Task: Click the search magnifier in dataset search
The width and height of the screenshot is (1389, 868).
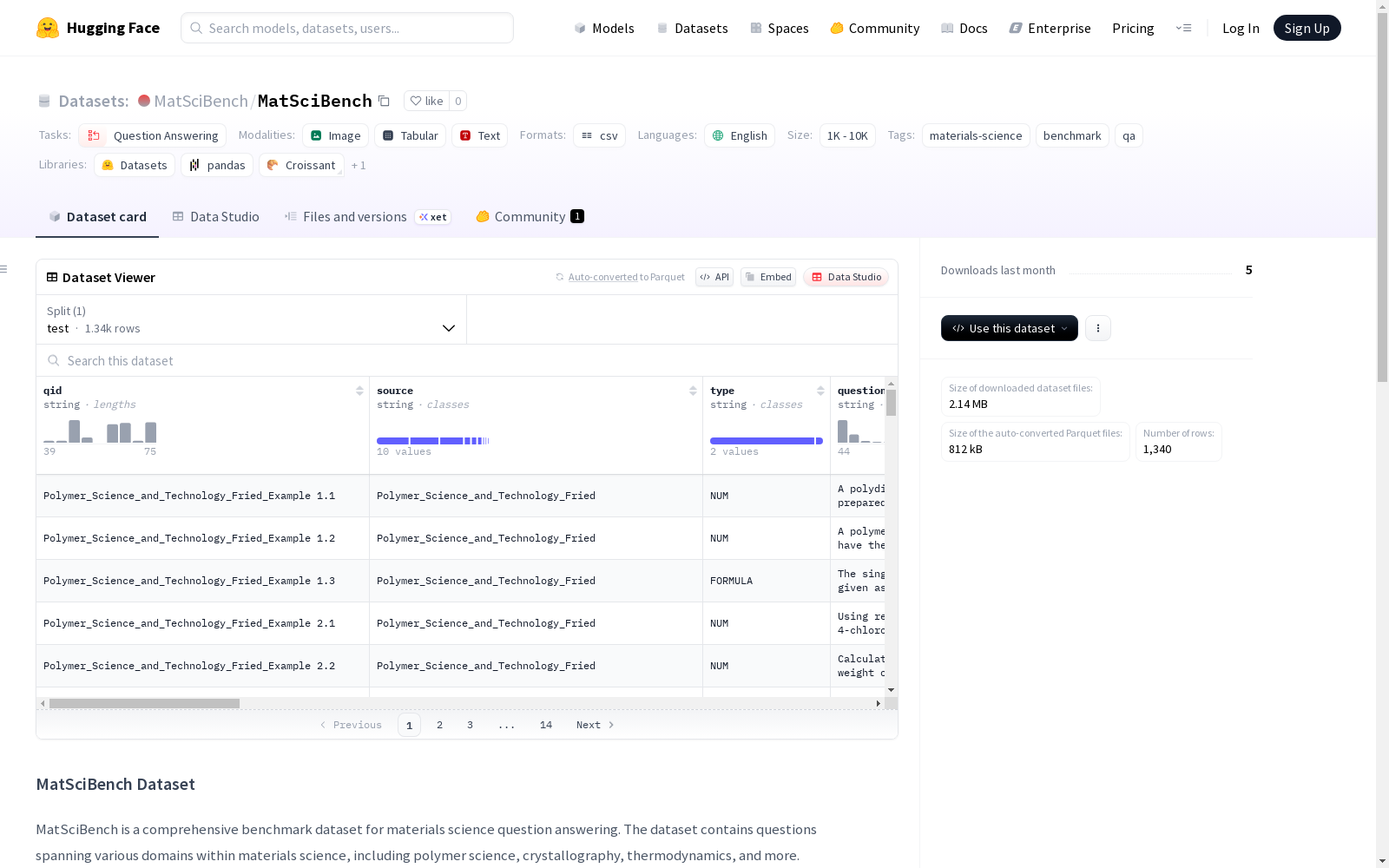Action: click(x=54, y=360)
